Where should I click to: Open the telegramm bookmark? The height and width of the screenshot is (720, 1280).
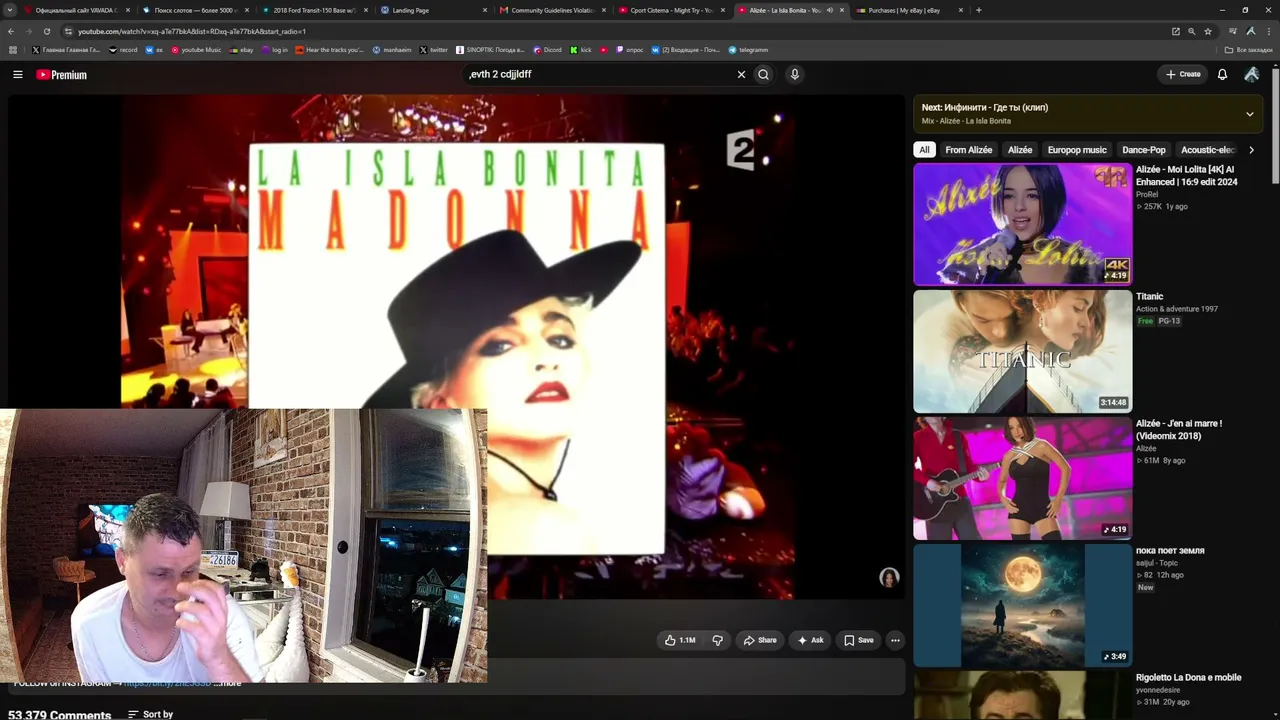pyautogui.click(x=748, y=50)
